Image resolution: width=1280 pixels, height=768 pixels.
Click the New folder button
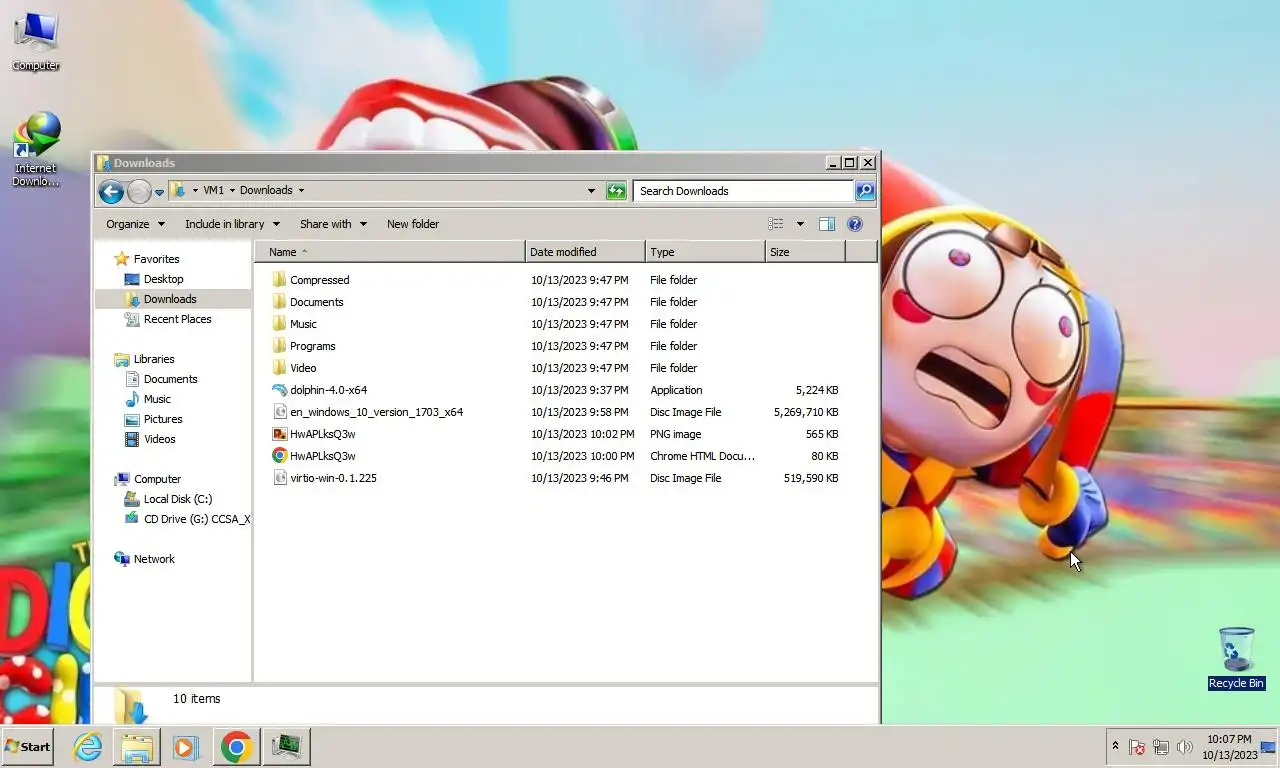tap(413, 224)
